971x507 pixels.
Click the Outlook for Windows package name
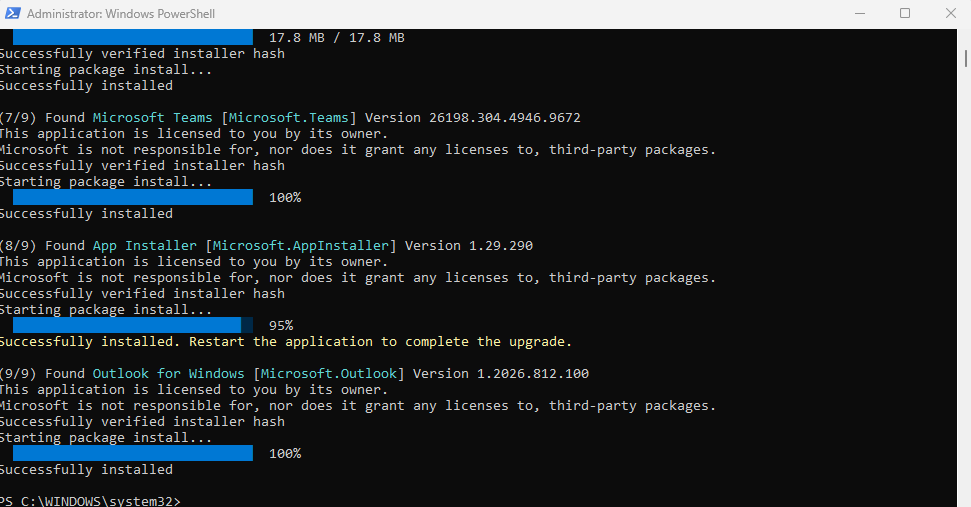point(168,374)
